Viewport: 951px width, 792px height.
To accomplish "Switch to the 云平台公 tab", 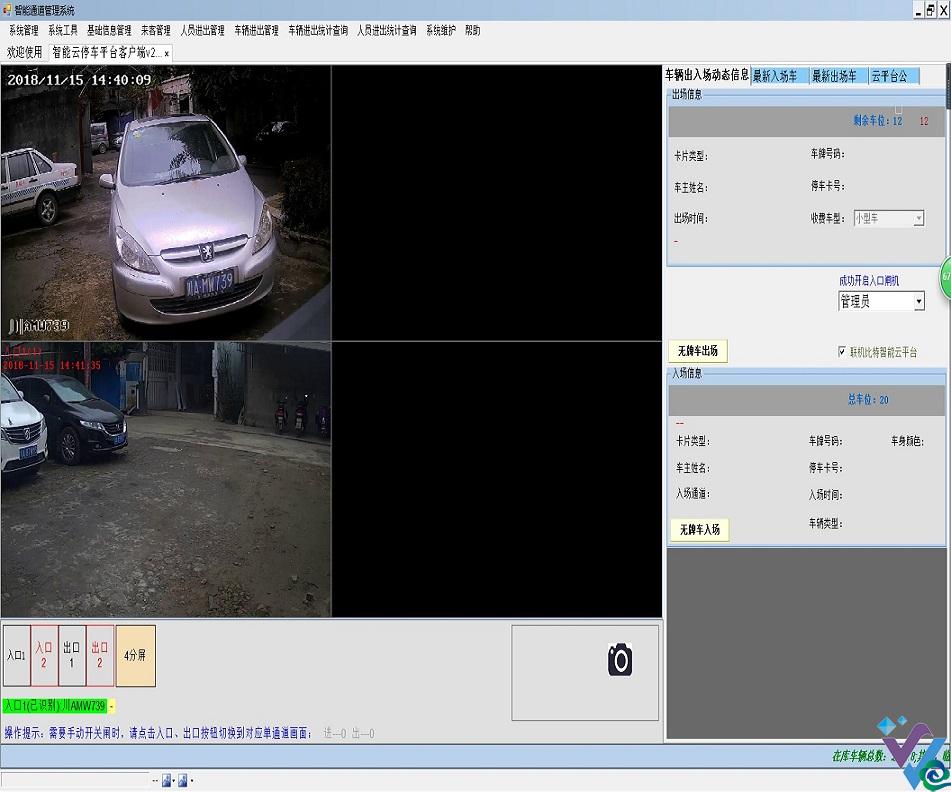I will point(894,76).
